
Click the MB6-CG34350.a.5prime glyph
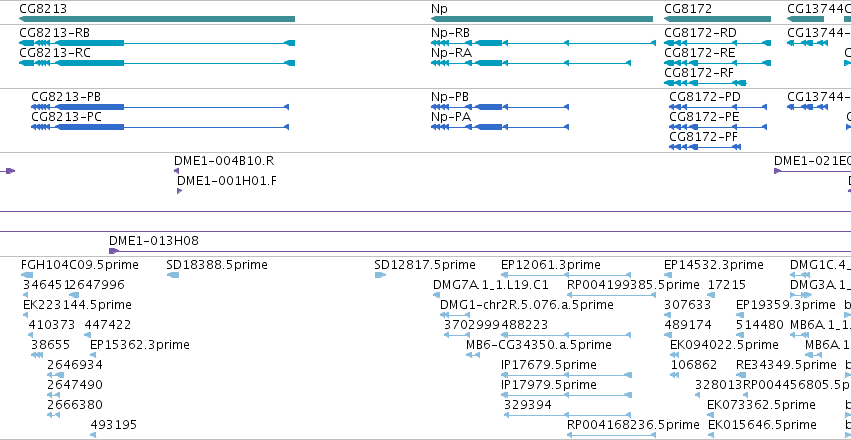tap(473, 355)
